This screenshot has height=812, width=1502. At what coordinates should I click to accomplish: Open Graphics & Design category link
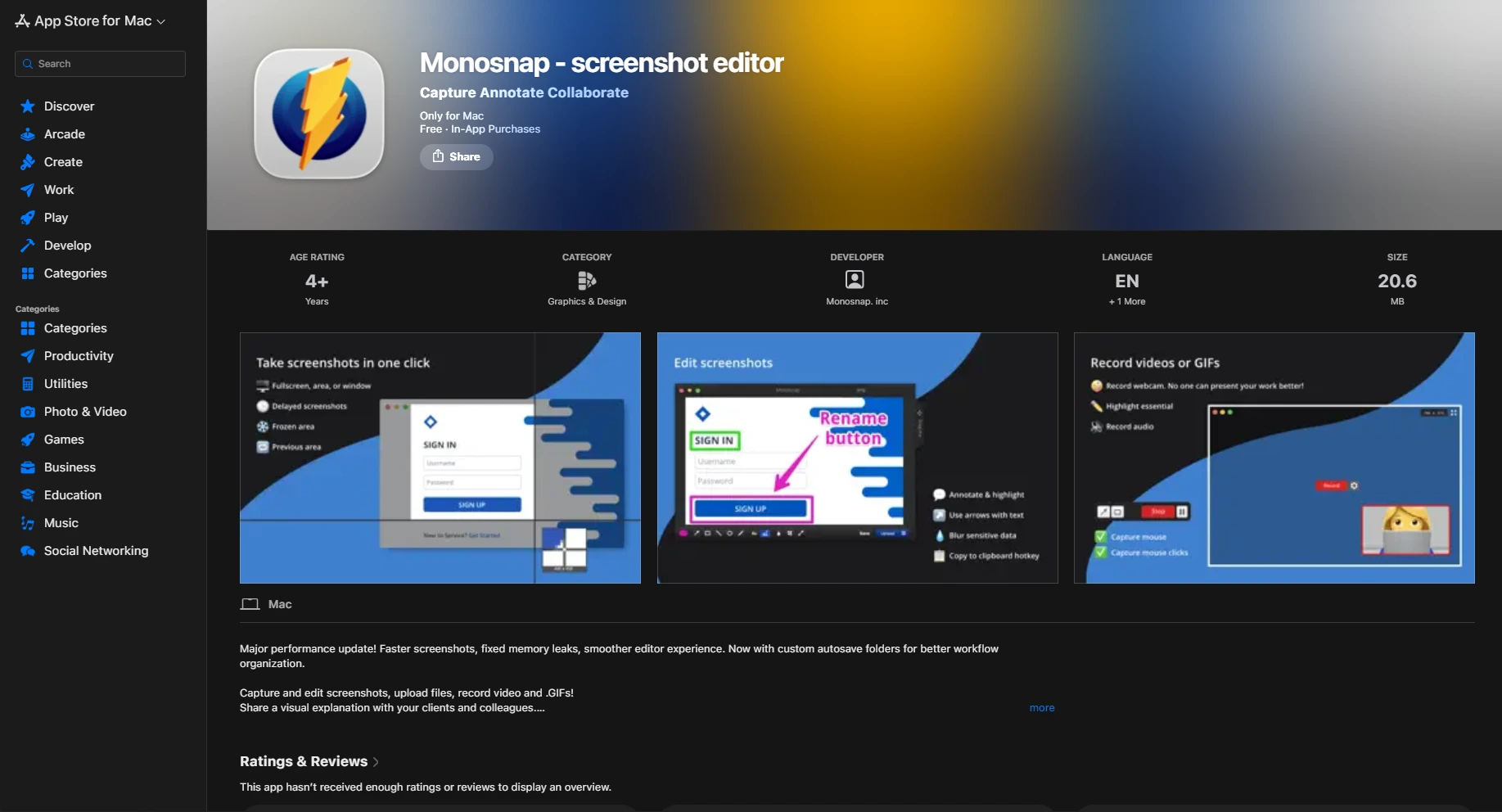tap(587, 301)
